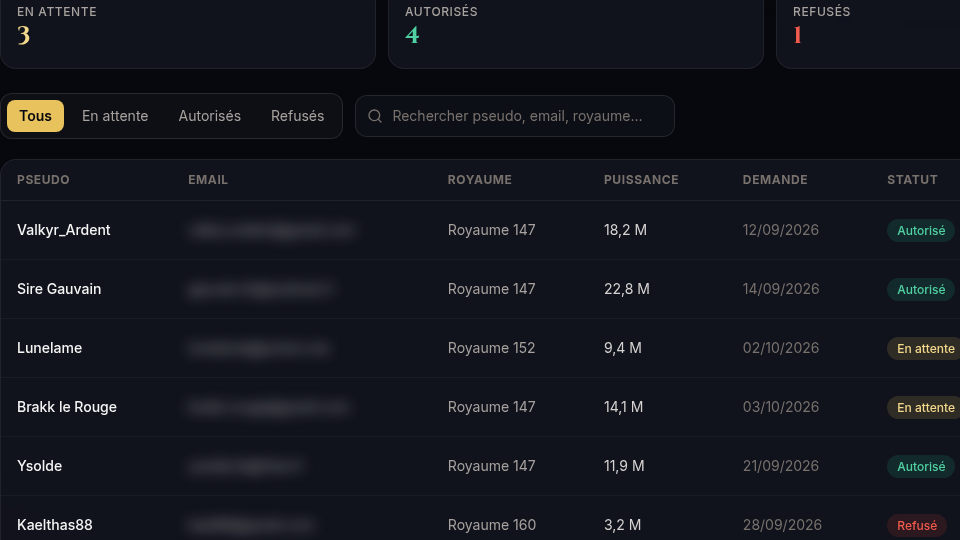Show the Refusés filter tab
The image size is (960, 540).
(x=298, y=116)
